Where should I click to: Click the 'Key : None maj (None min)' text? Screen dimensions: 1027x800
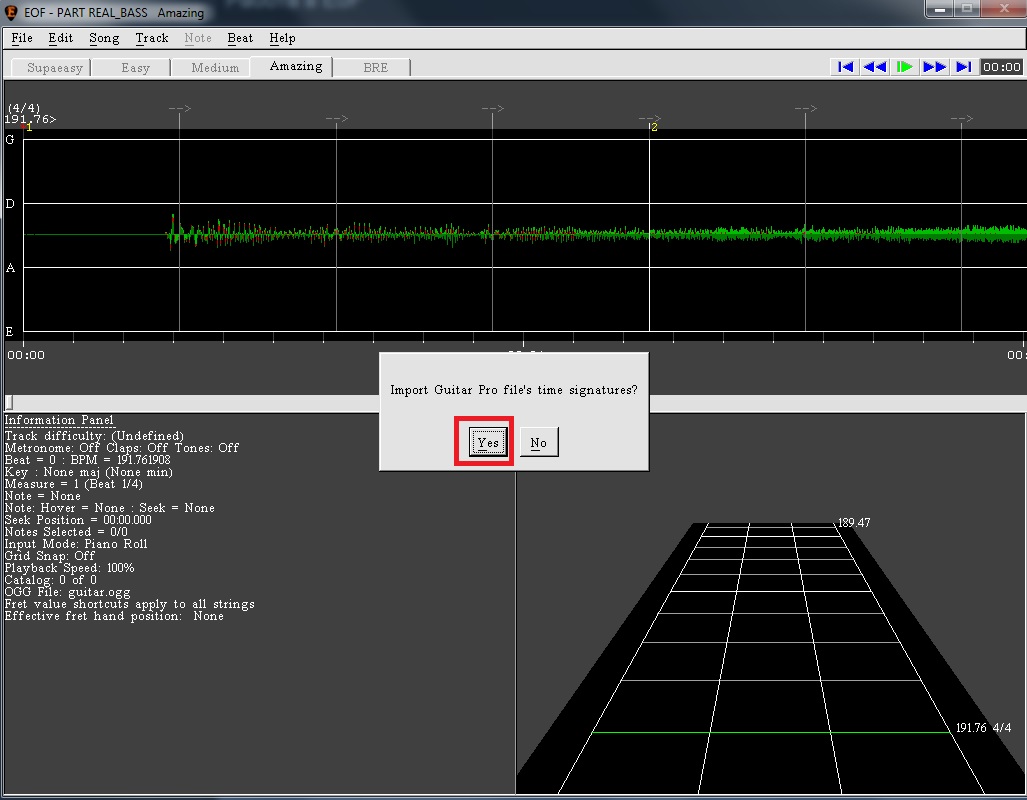pos(88,472)
